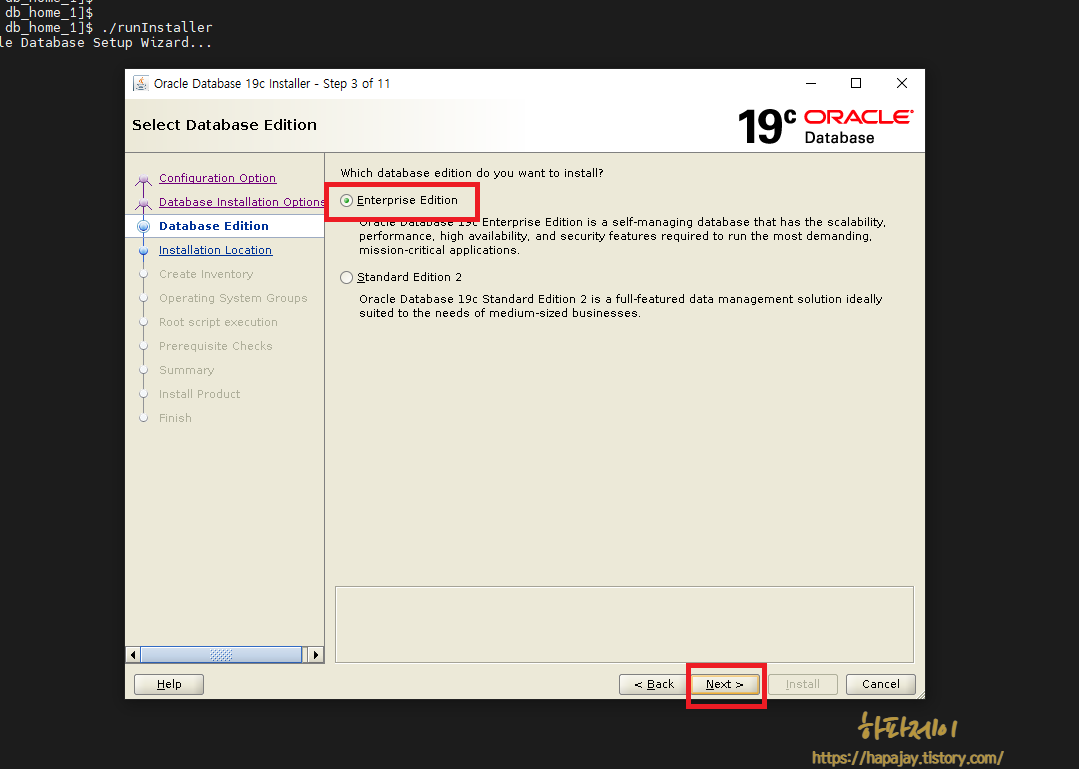
Task: Click the Oracle 19c Database logo
Action: [825, 126]
